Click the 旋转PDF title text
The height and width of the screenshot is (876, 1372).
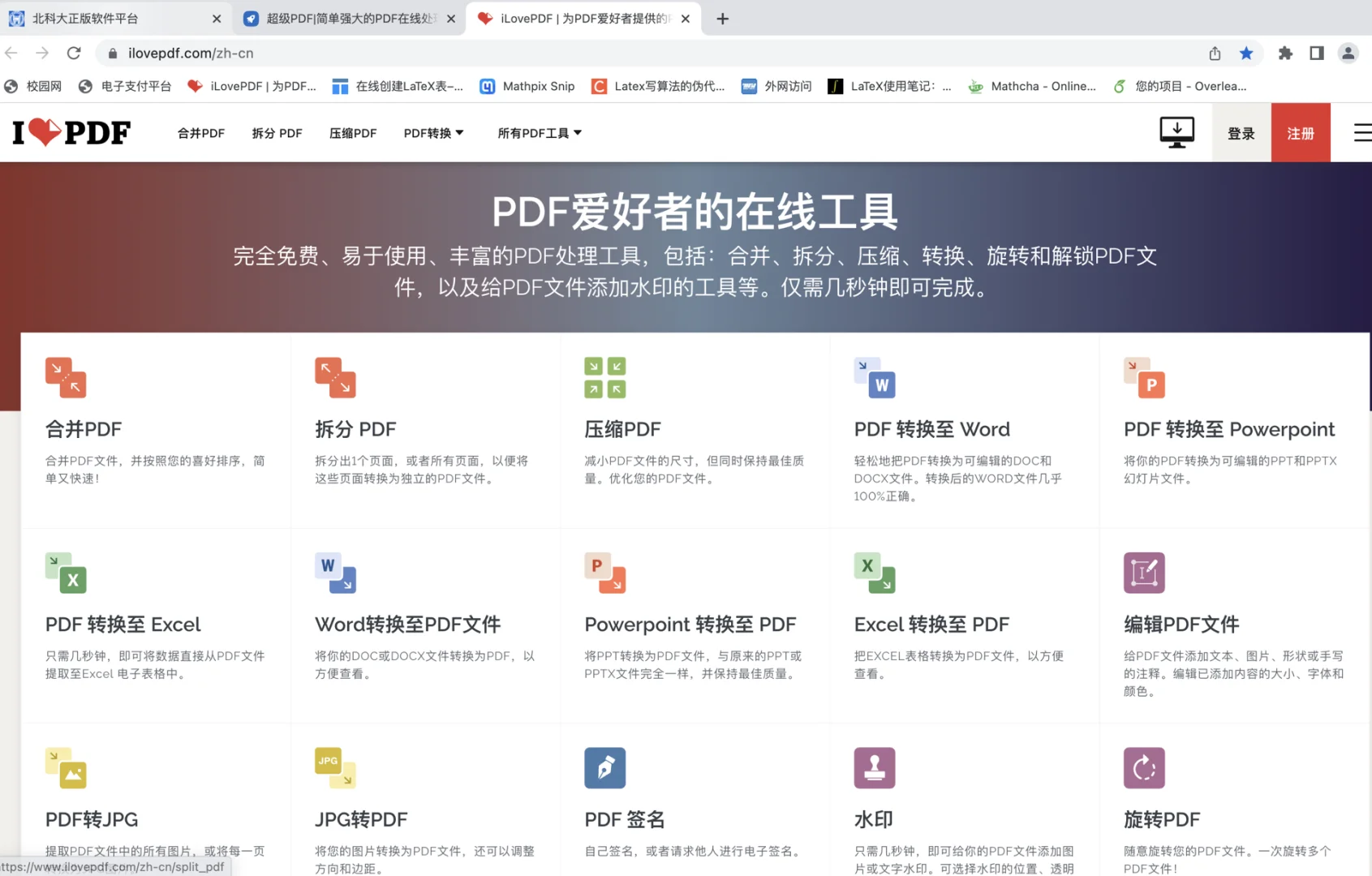click(1161, 819)
